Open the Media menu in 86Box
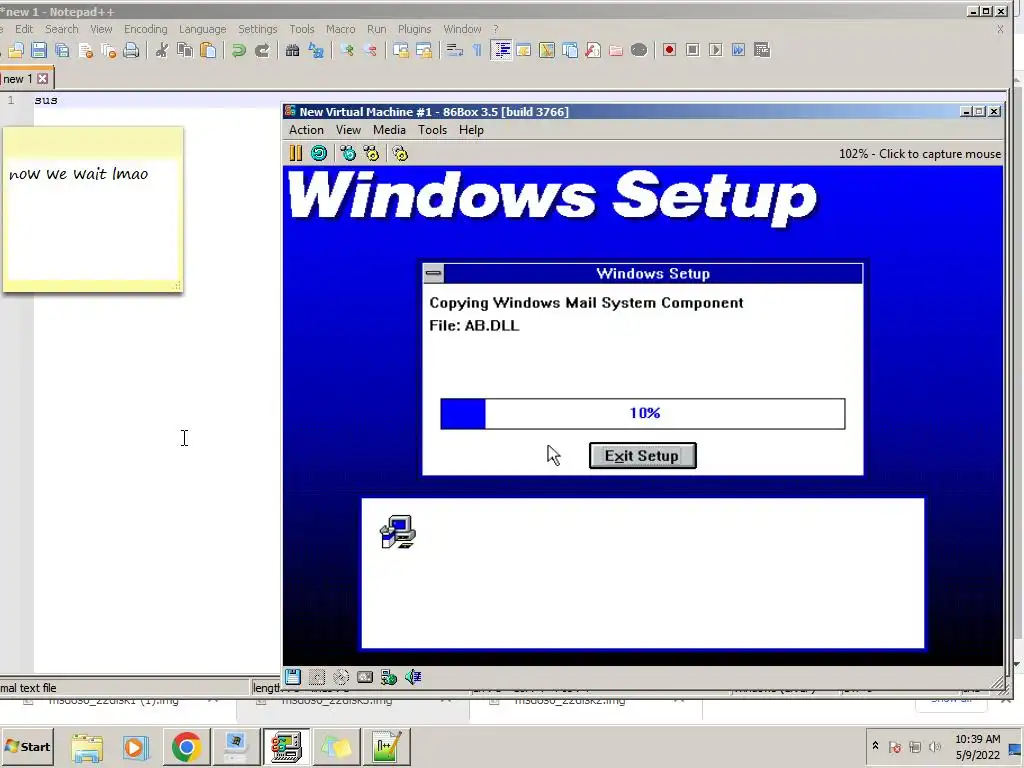This screenshot has width=1024, height=768. click(389, 130)
